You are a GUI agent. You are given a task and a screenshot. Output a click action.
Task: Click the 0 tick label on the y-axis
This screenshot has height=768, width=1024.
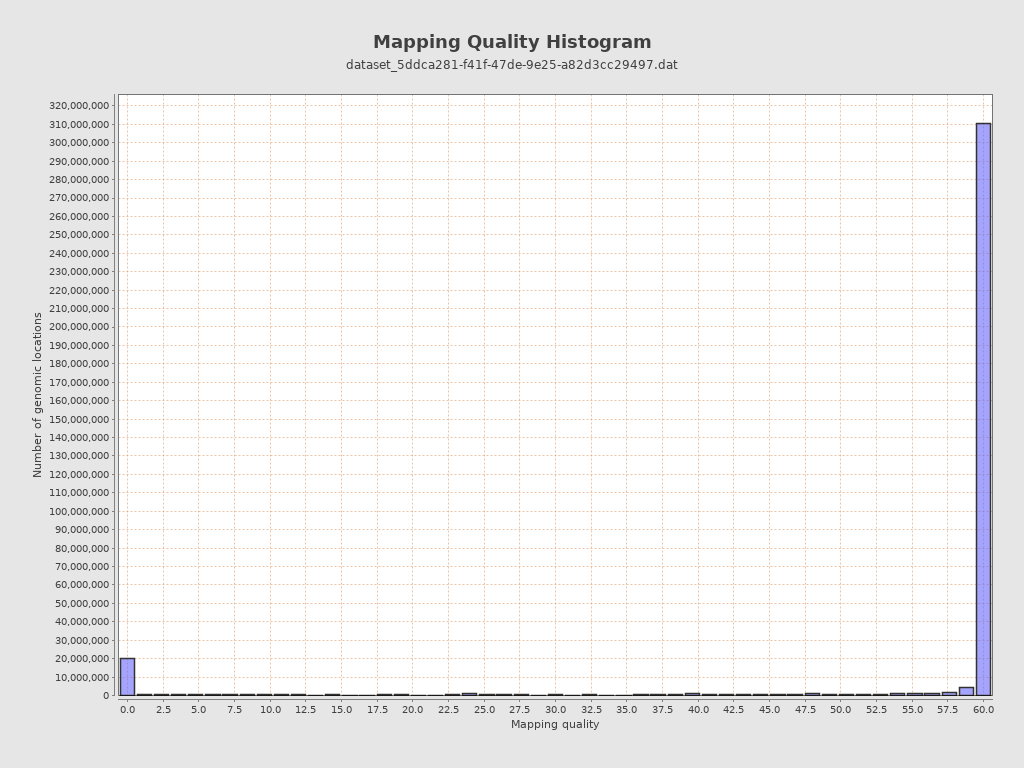coord(105,696)
